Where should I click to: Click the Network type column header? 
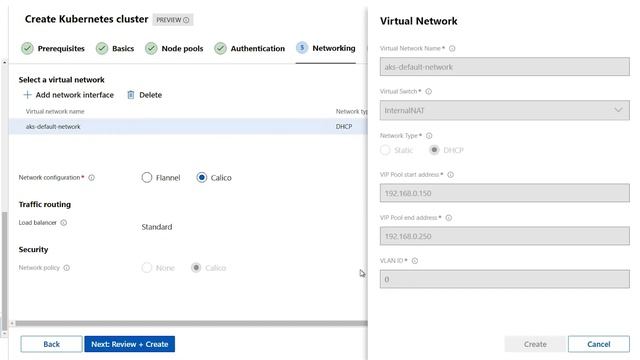click(351, 111)
